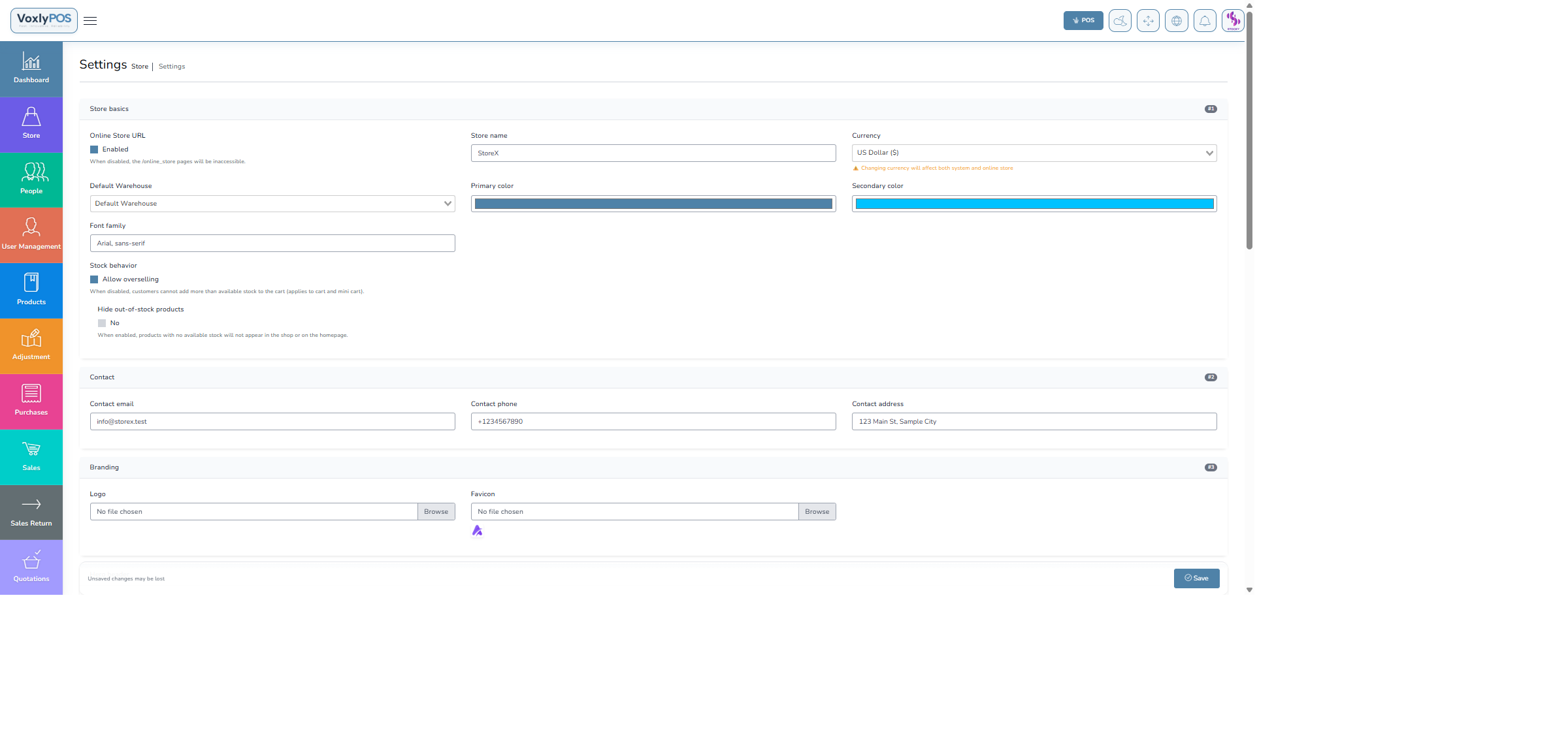Click the Contact email input field

click(272, 422)
